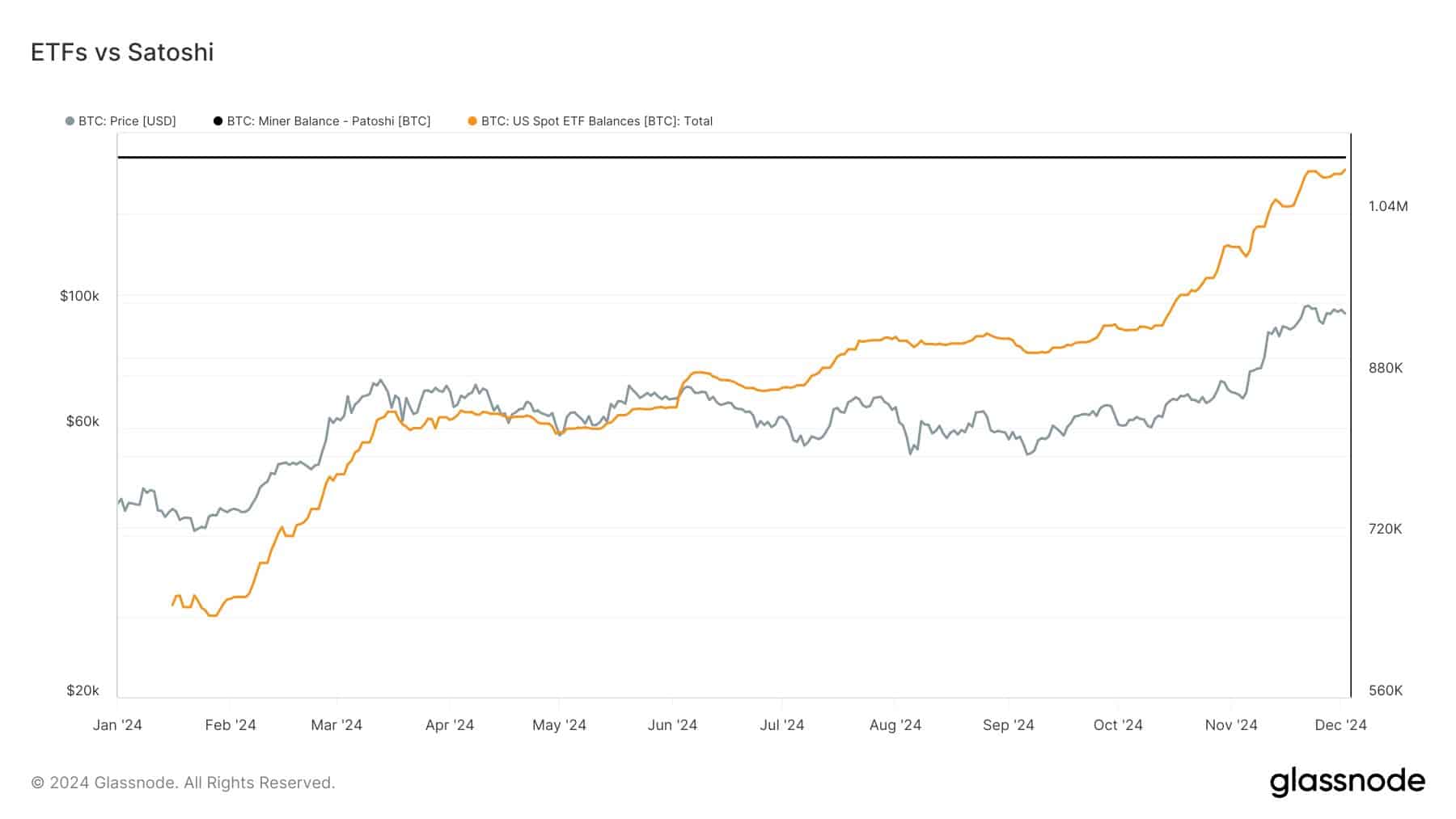1456x819 pixels.
Task: Click the 'ETFs vs Satoshi' chart title
Action: pyautogui.click(x=122, y=53)
